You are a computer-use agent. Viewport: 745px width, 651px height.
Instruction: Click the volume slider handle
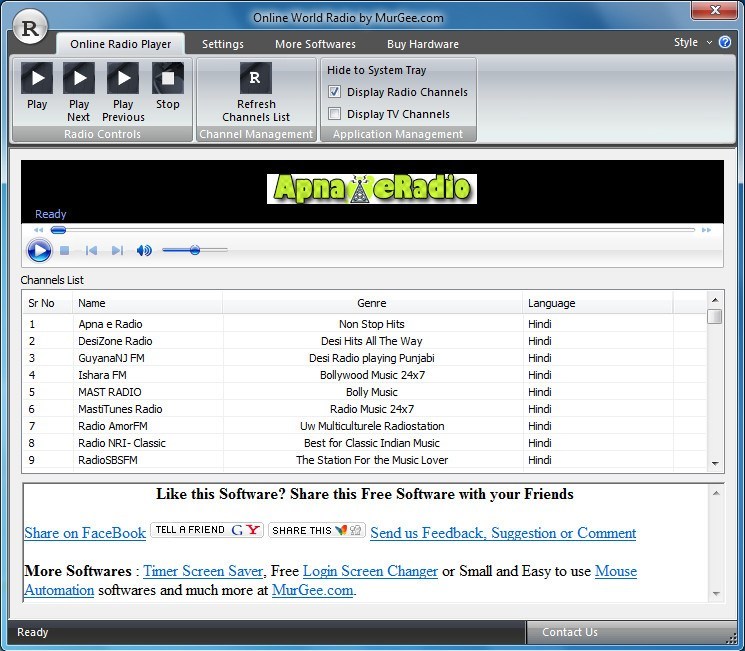click(x=194, y=250)
